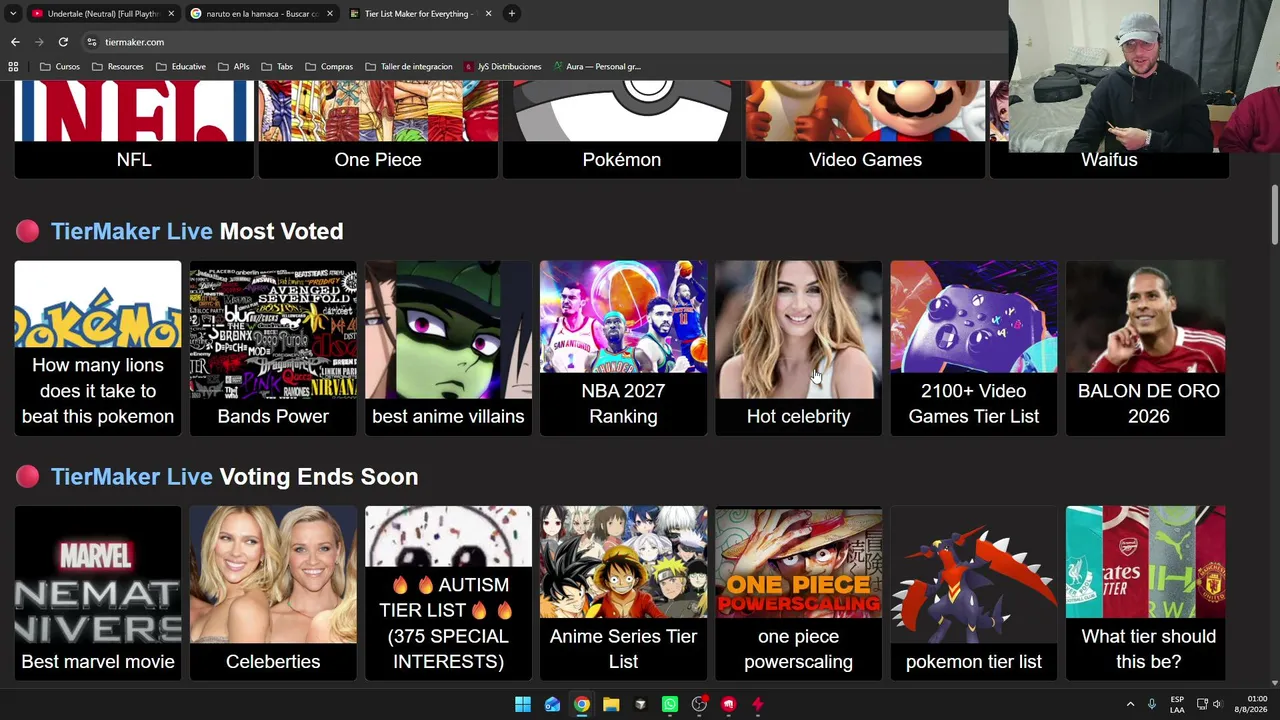Open the Cursos bookmark folder

pos(59,67)
